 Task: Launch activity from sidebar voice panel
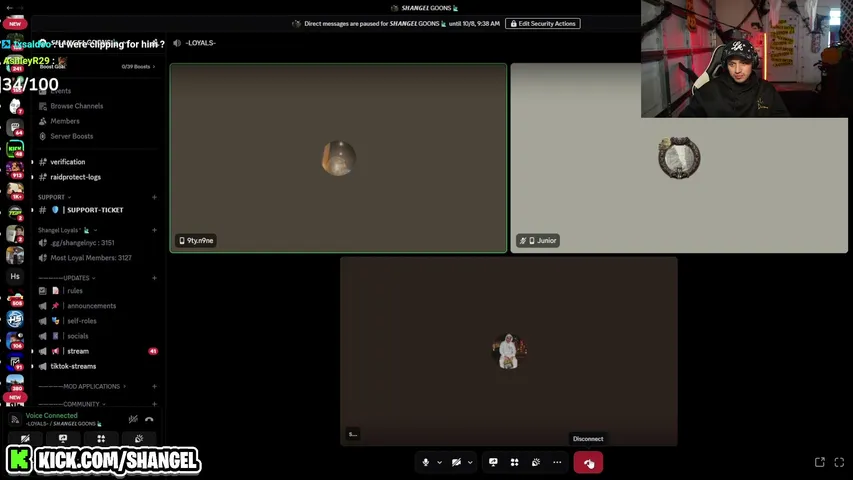pos(101,438)
